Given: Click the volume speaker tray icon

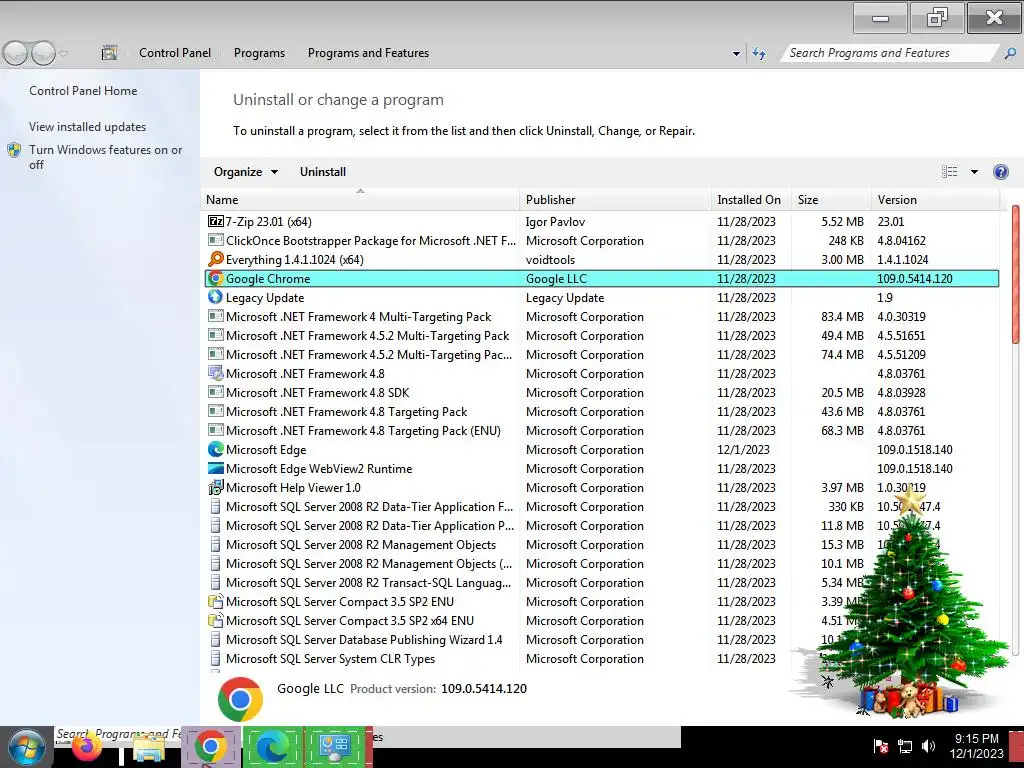Looking at the screenshot, I should point(928,746).
